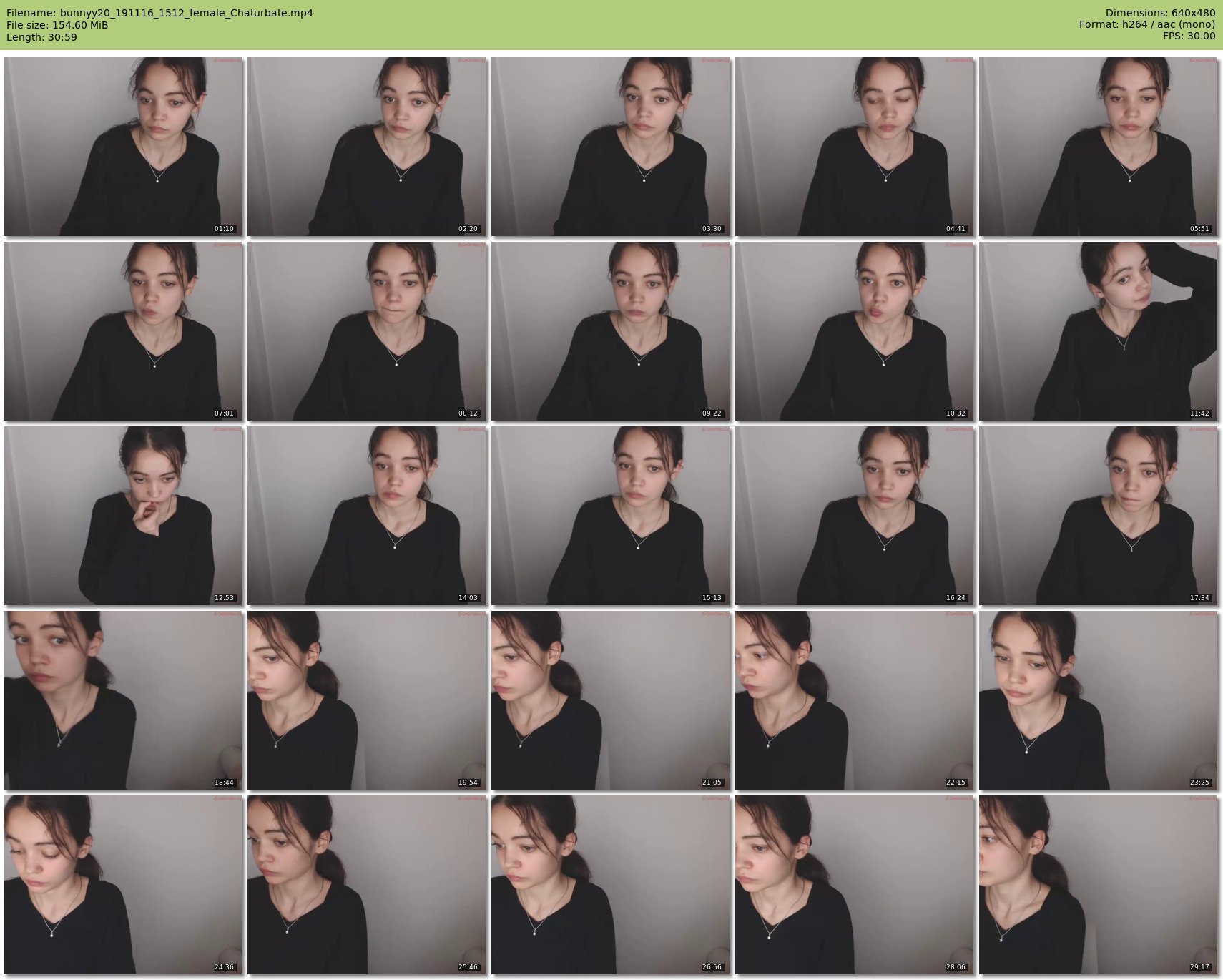
Task: Select the thumbnail timestamped 07:01
Action: [122, 331]
